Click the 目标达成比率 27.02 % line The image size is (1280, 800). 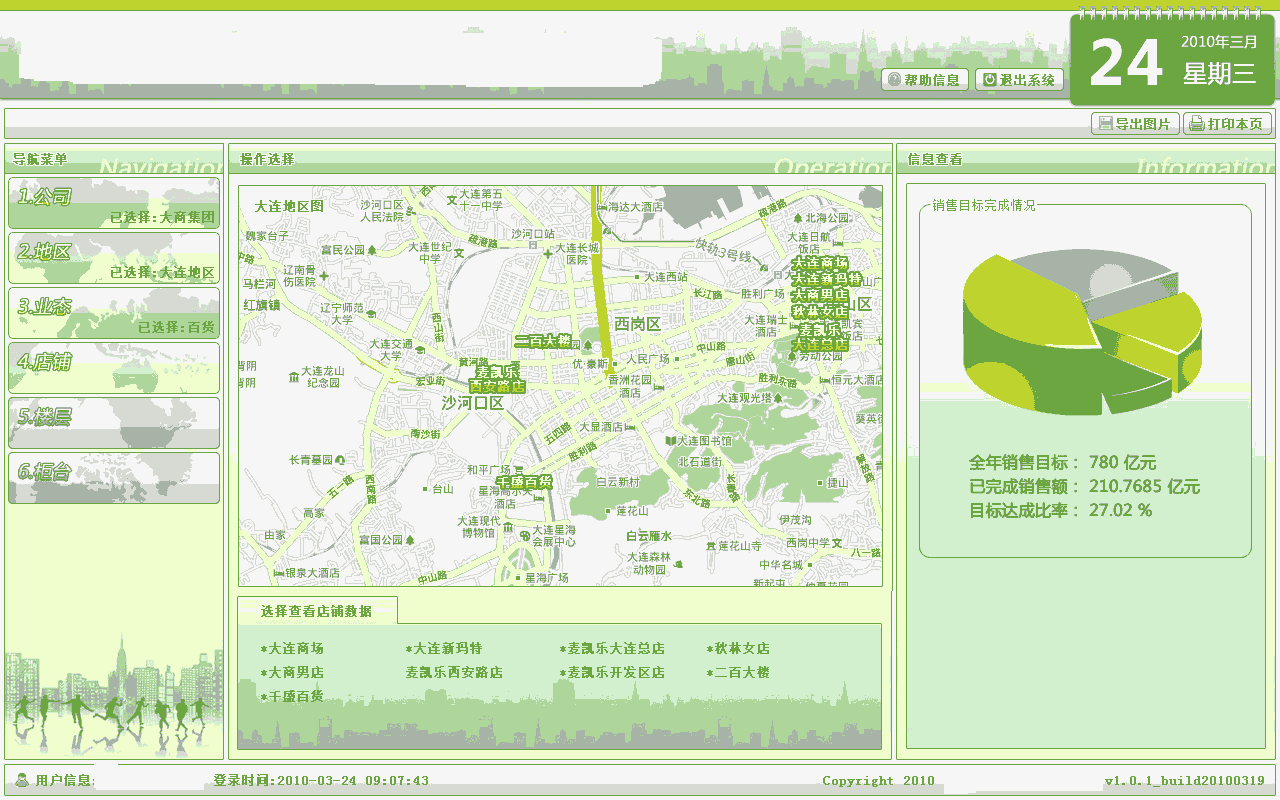[x=1060, y=511]
